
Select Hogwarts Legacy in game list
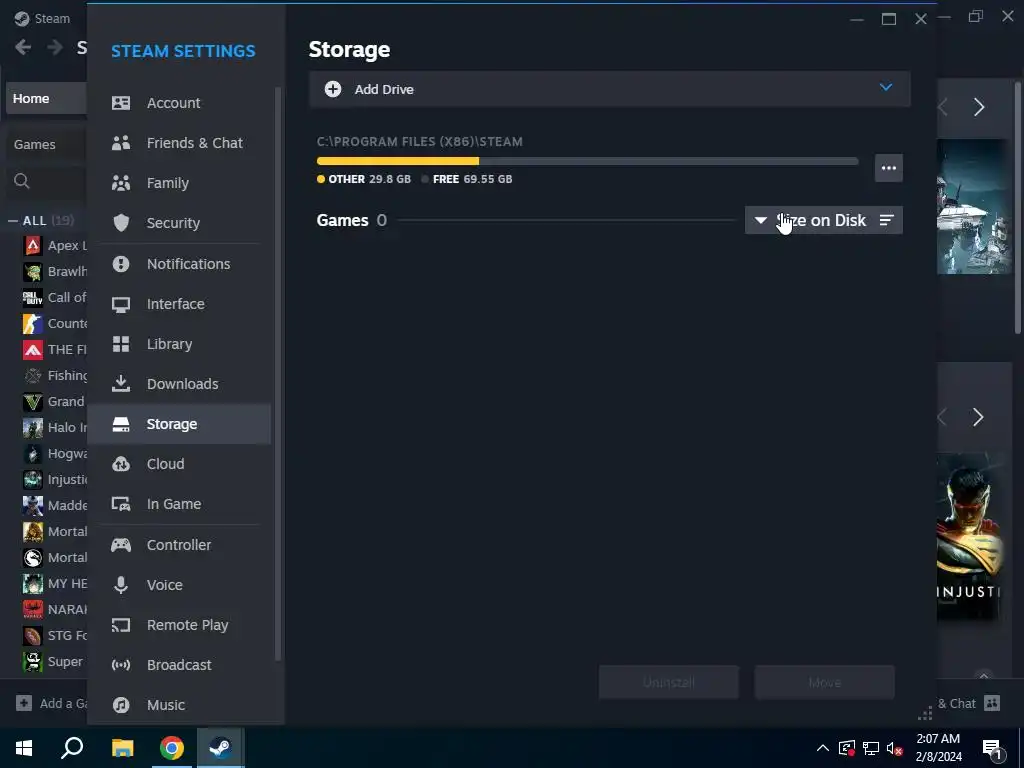55,454
